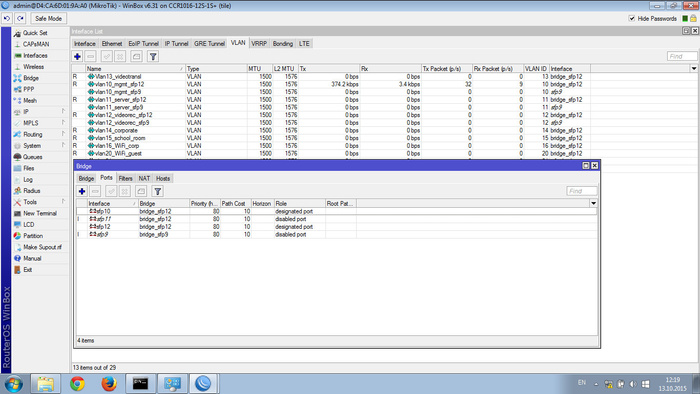
Task: Expand the Routing submenu
Action: tap(40, 134)
